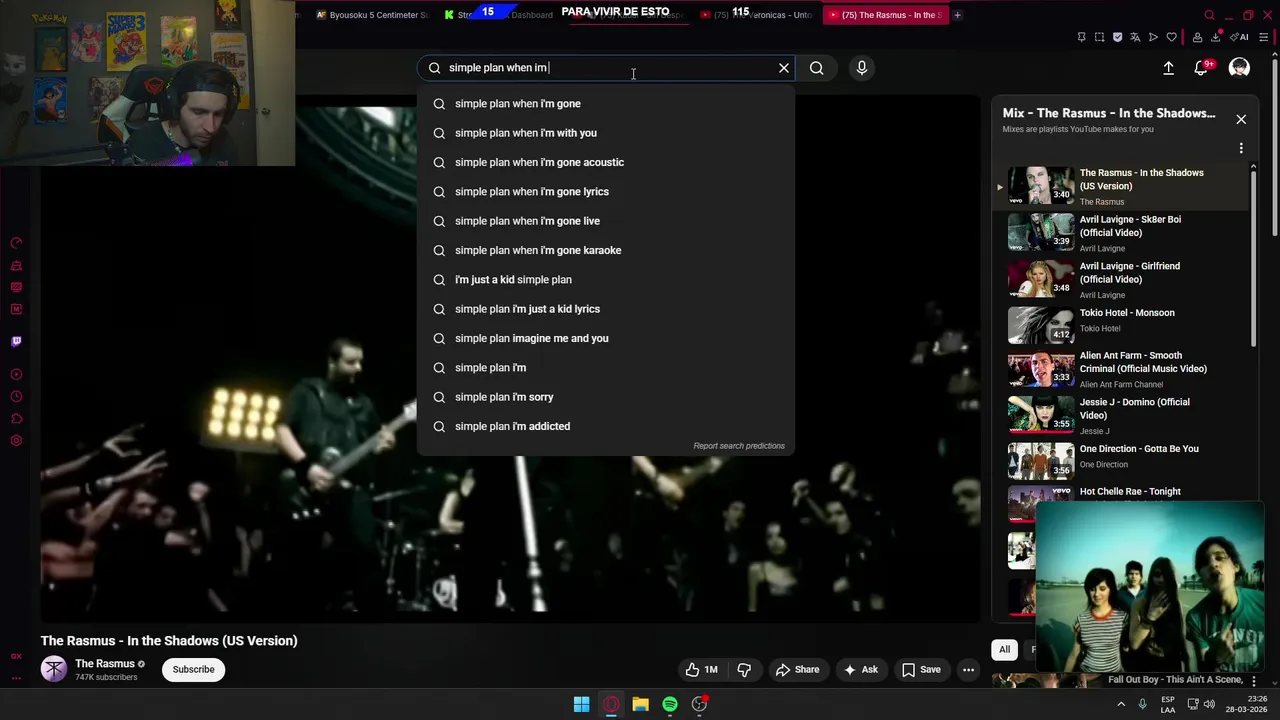Select suggestion 'simple plan when i'm with you'
This screenshot has height=720, width=1280.
pyautogui.click(x=606, y=133)
